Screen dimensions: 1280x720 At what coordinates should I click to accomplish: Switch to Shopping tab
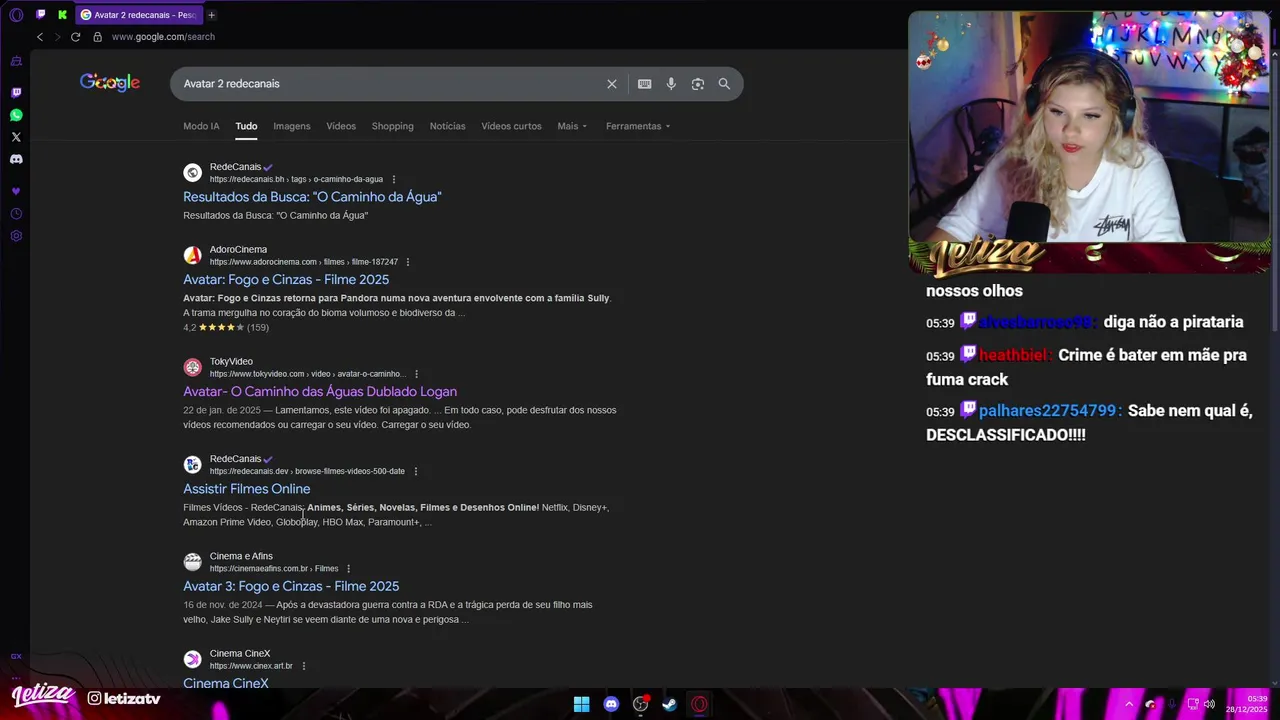point(392,126)
